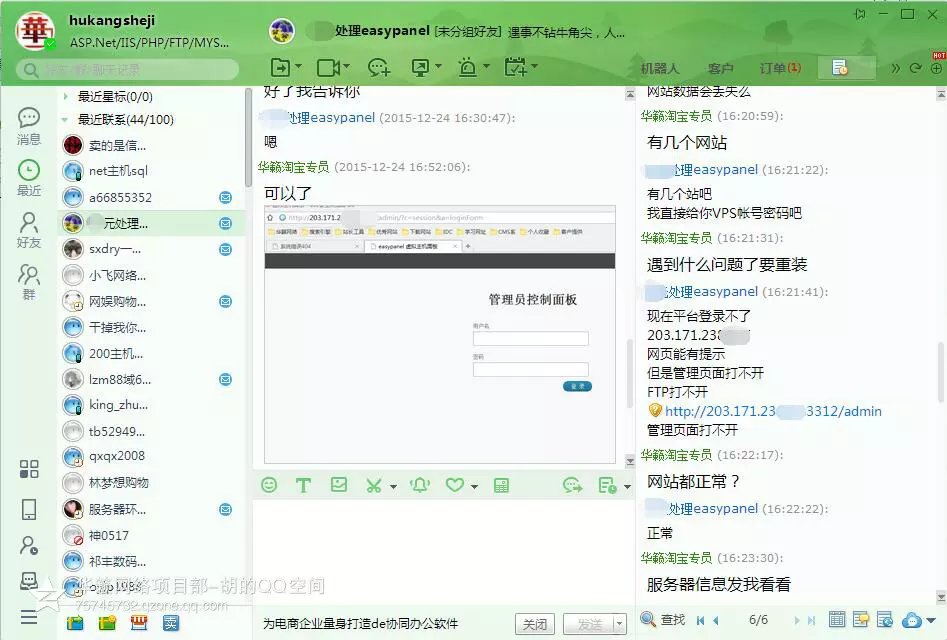This screenshot has width=947, height=640.
Task: Expand the 最近星标(0/0) group
Action: coord(65,96)
